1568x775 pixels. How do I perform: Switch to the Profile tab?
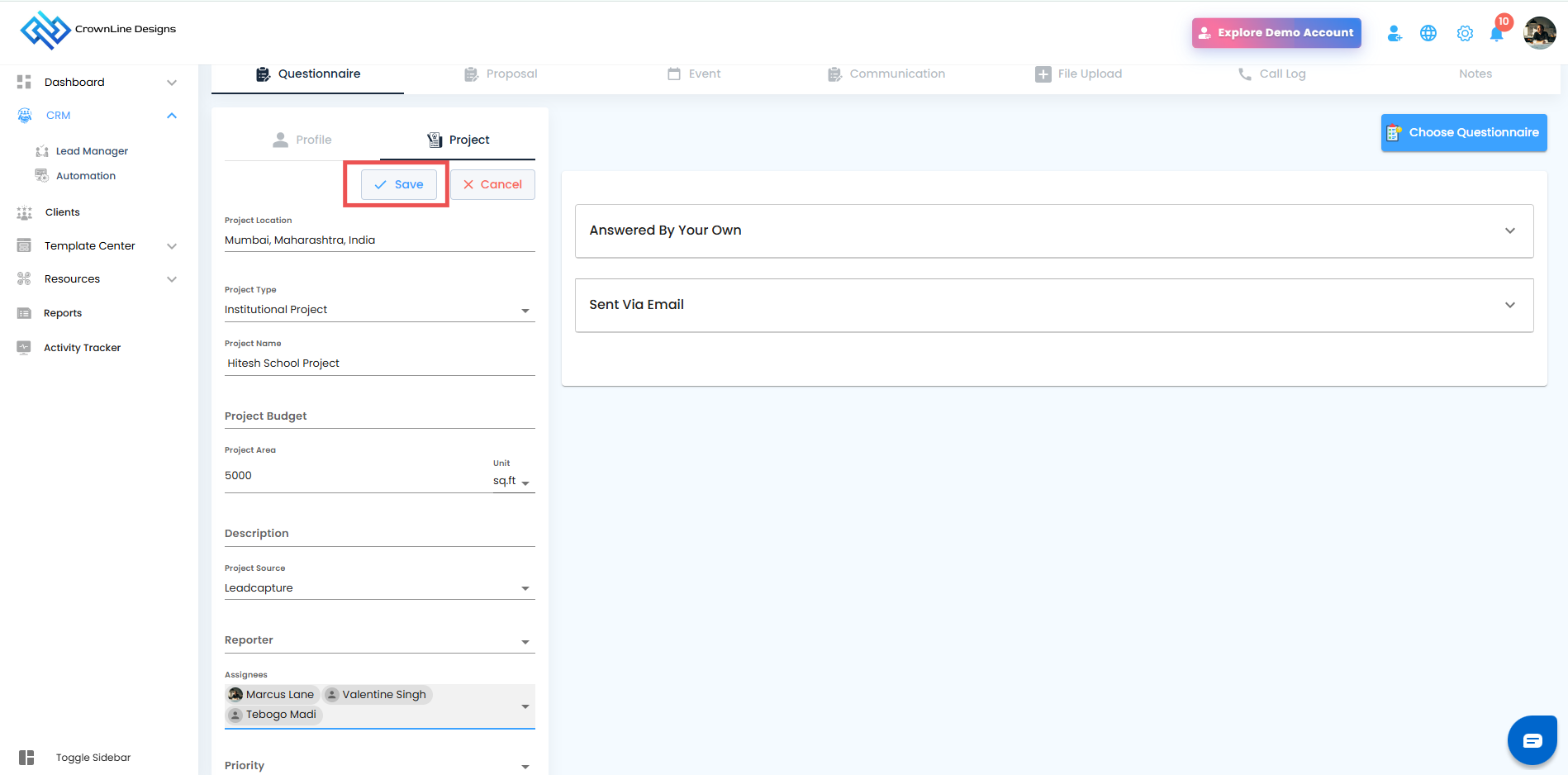click(302, 140)
